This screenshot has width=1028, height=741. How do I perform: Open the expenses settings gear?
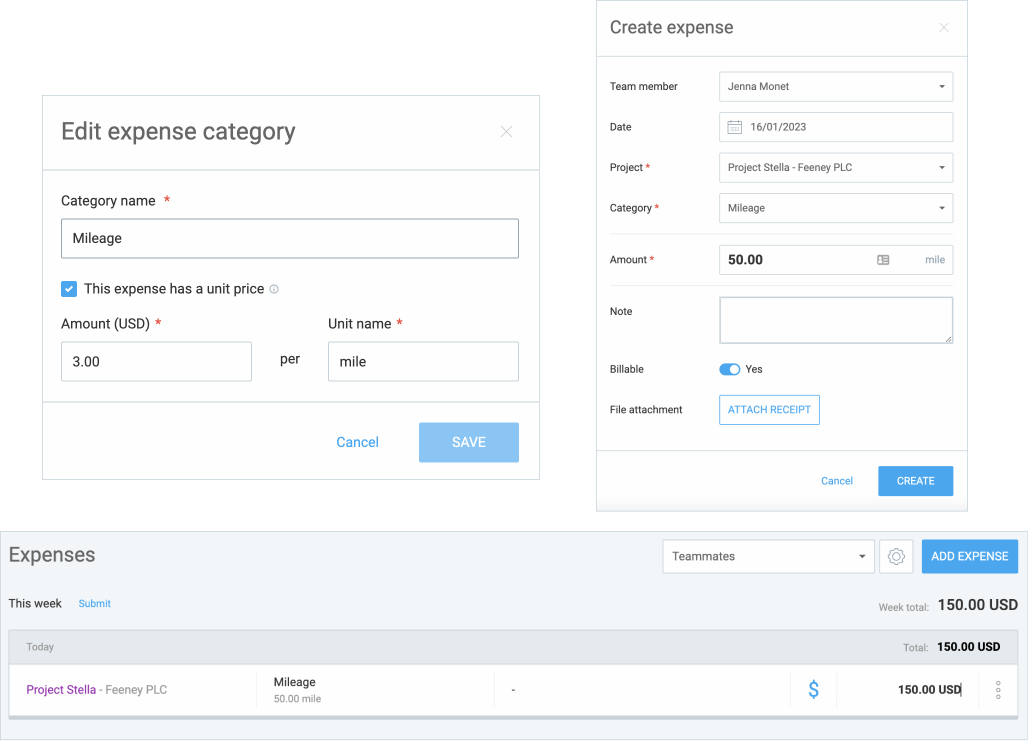point(896,556)
